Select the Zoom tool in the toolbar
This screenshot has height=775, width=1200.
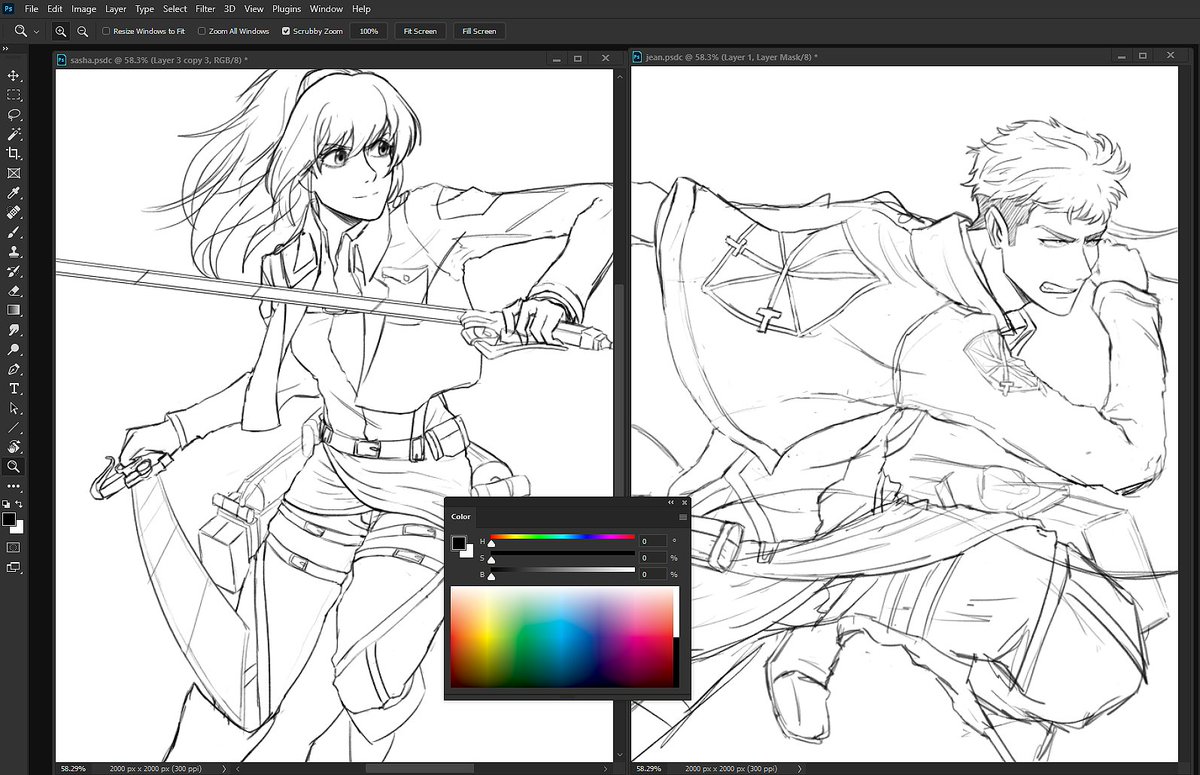[x=14, y=467]
